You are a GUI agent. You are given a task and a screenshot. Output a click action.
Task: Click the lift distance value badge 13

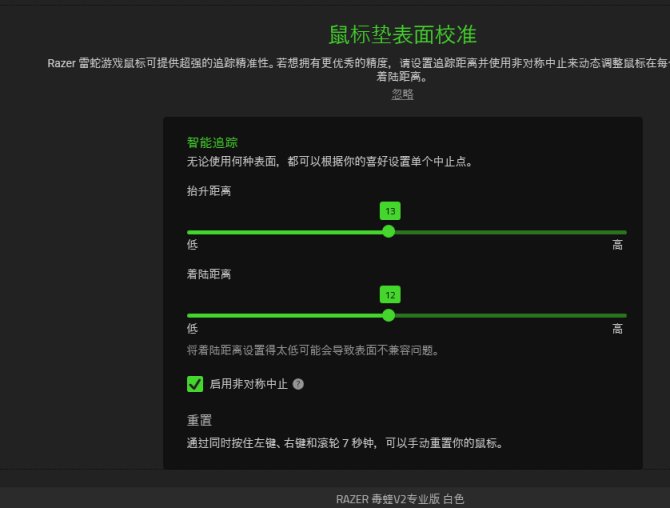[x=390, y=211]
